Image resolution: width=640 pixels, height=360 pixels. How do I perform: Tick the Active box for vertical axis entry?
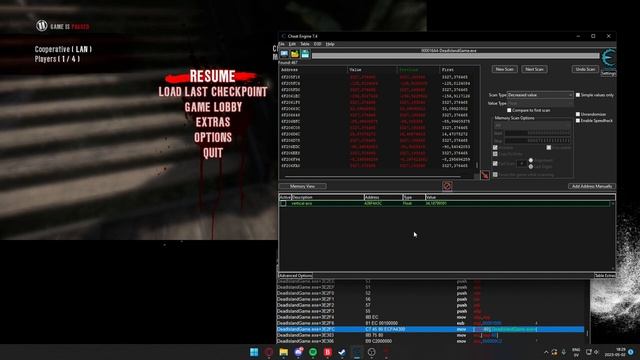pos(283,203)
